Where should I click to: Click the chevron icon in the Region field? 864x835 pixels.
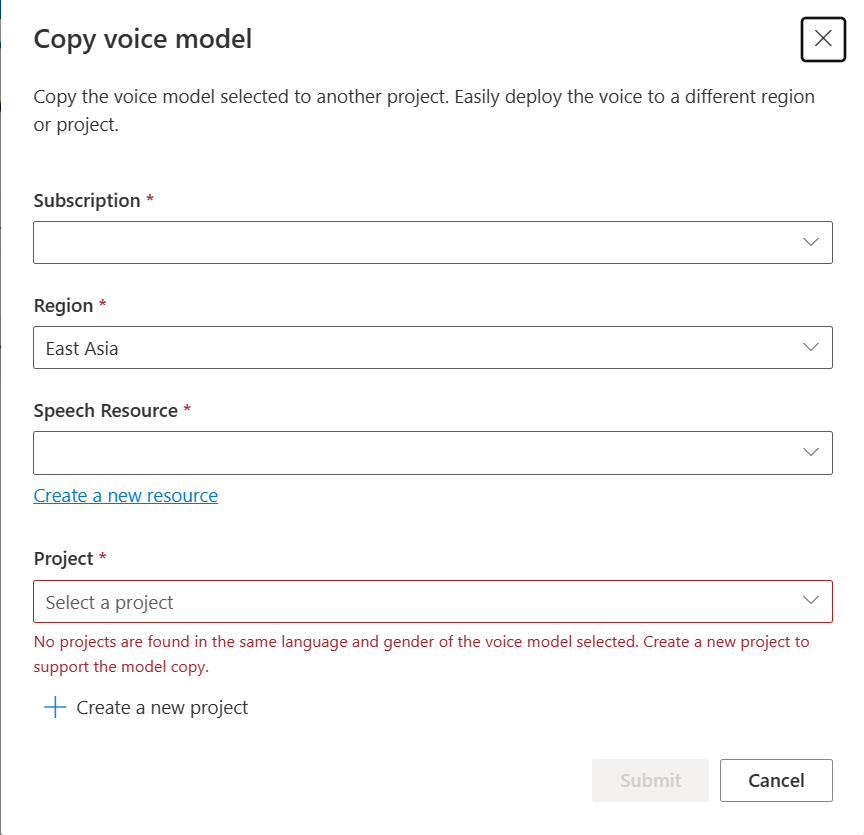coord(810,347)
